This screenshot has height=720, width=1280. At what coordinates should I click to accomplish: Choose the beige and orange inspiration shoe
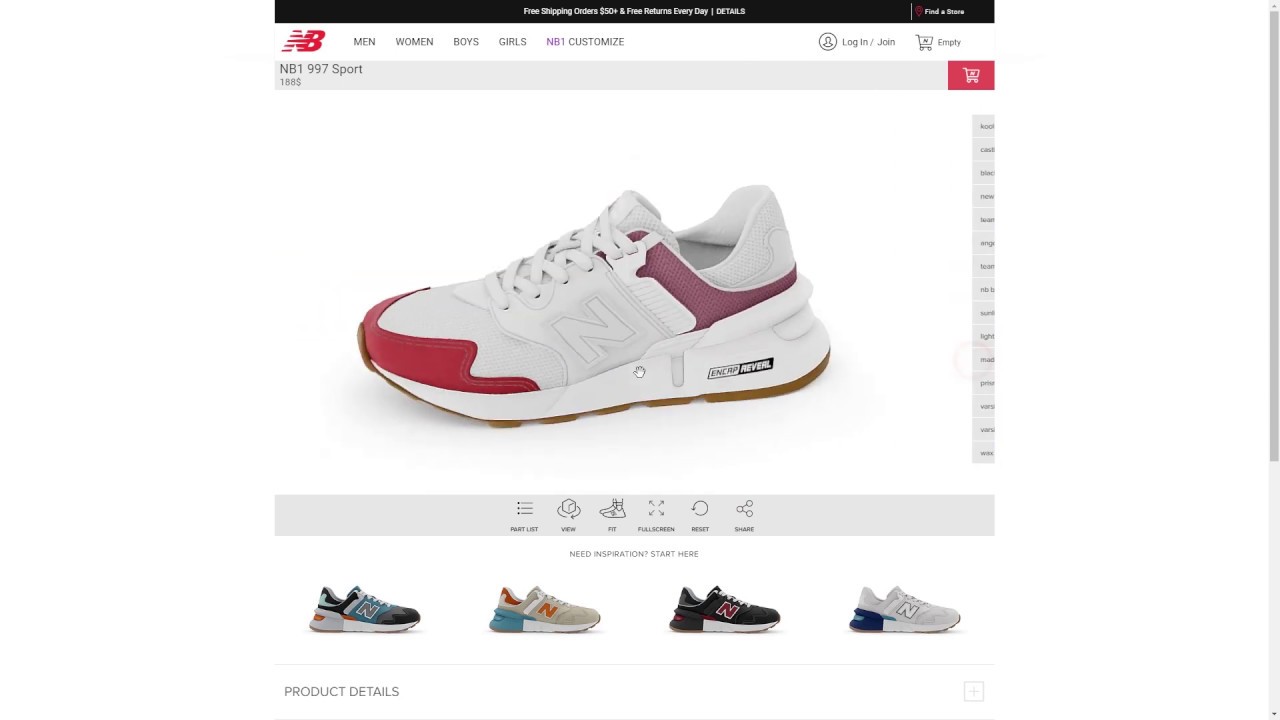[545, 609]
